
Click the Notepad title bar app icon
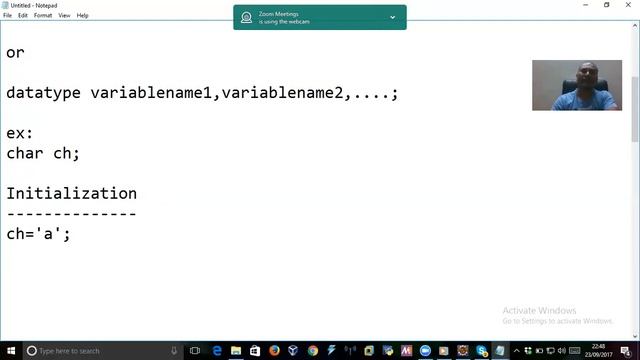[5, 5]
